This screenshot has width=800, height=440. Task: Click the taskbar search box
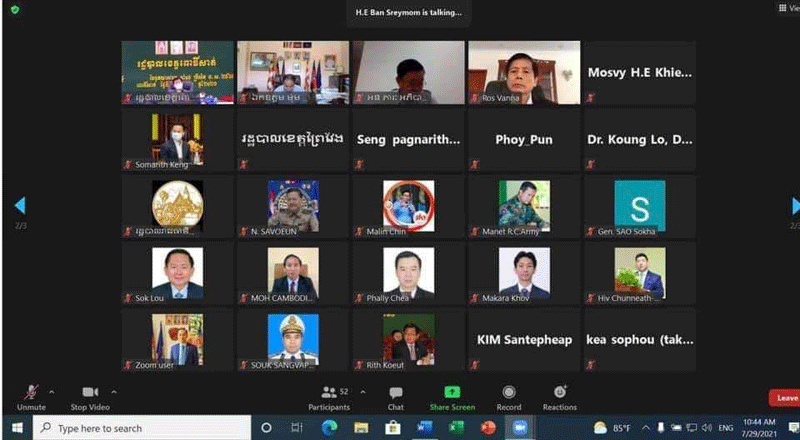[140, 428]
